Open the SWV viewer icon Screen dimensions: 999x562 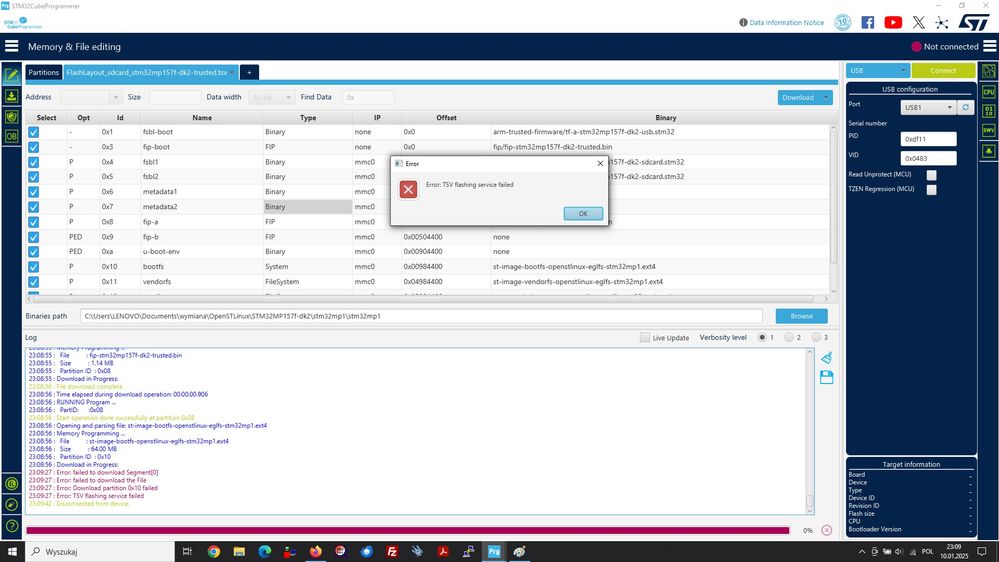[x=988, y=131]
